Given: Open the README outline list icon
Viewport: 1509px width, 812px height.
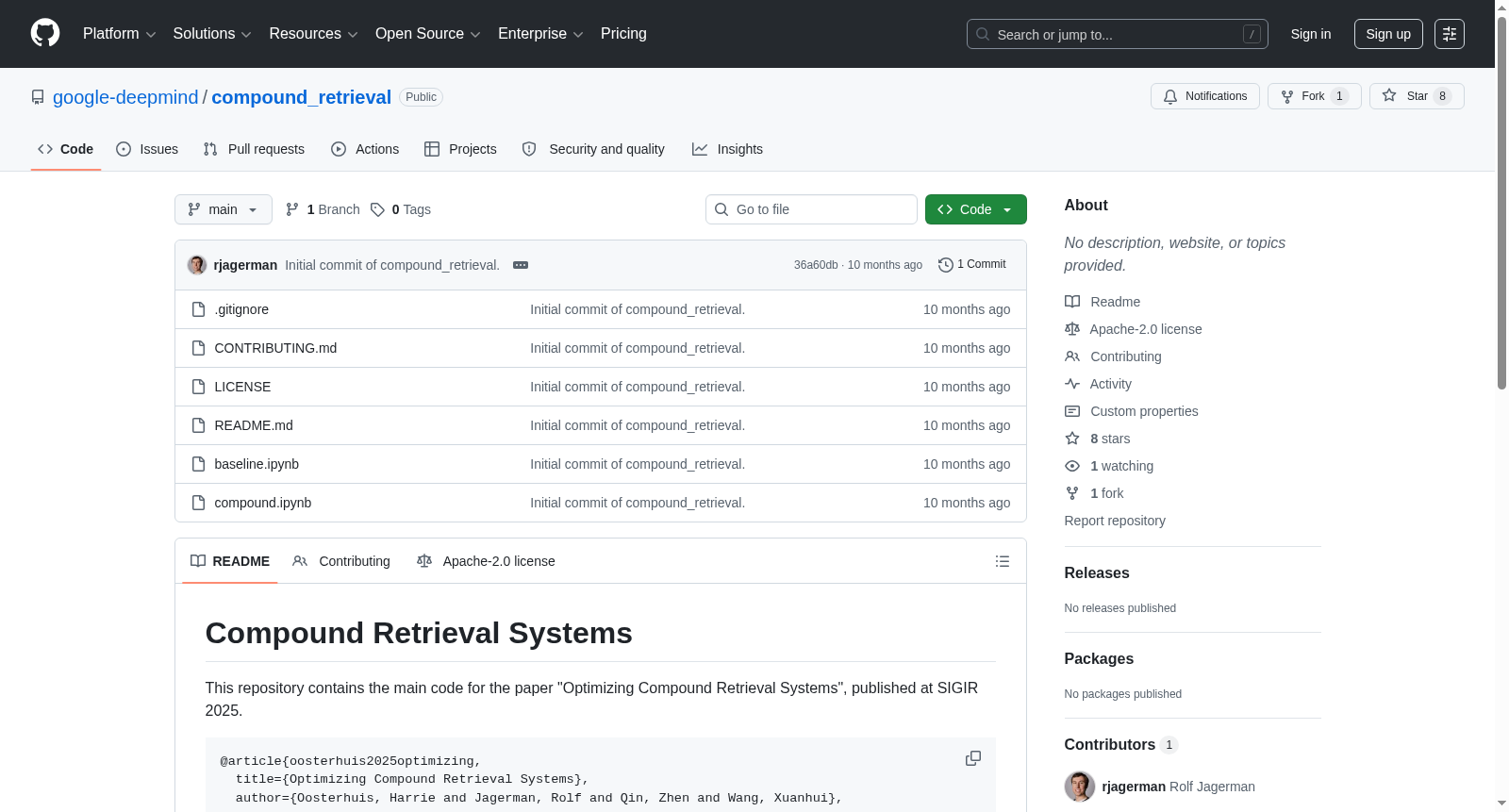Looking at the screenshot, I should click(1003, 561).
